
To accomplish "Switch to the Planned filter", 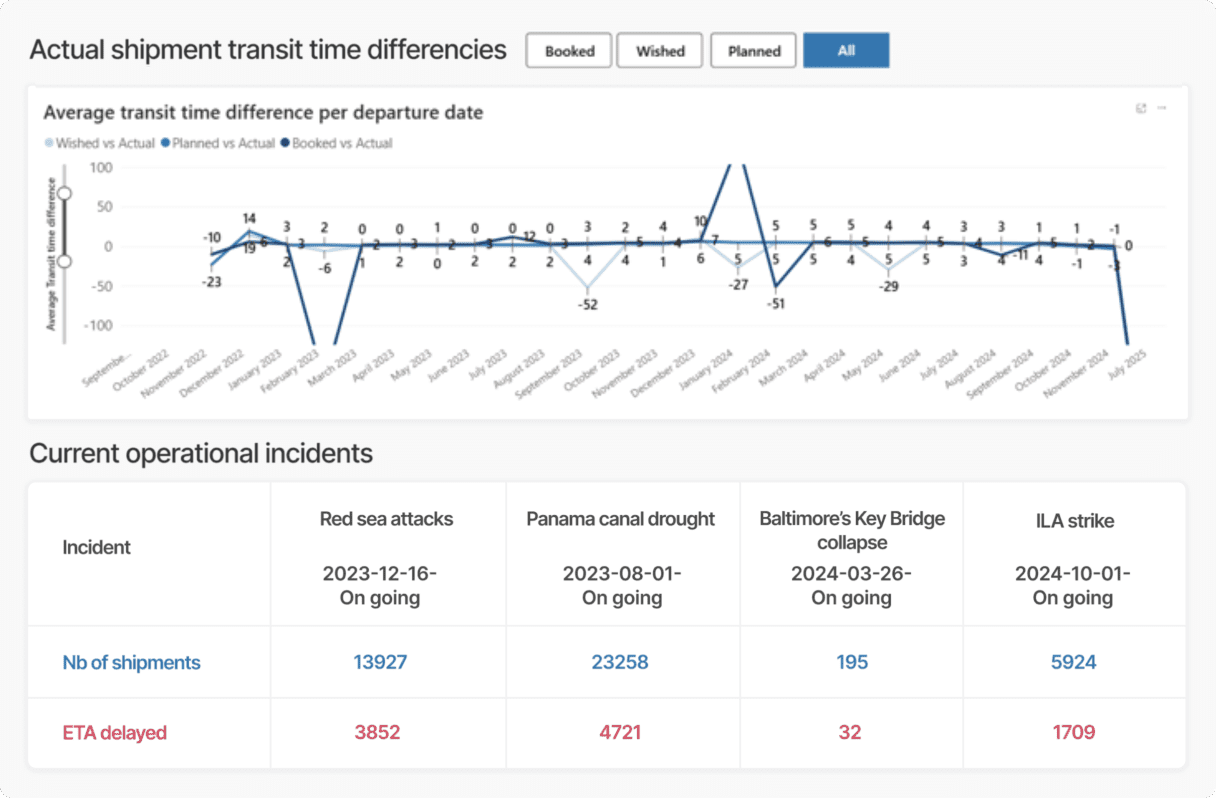I will 754,51.
